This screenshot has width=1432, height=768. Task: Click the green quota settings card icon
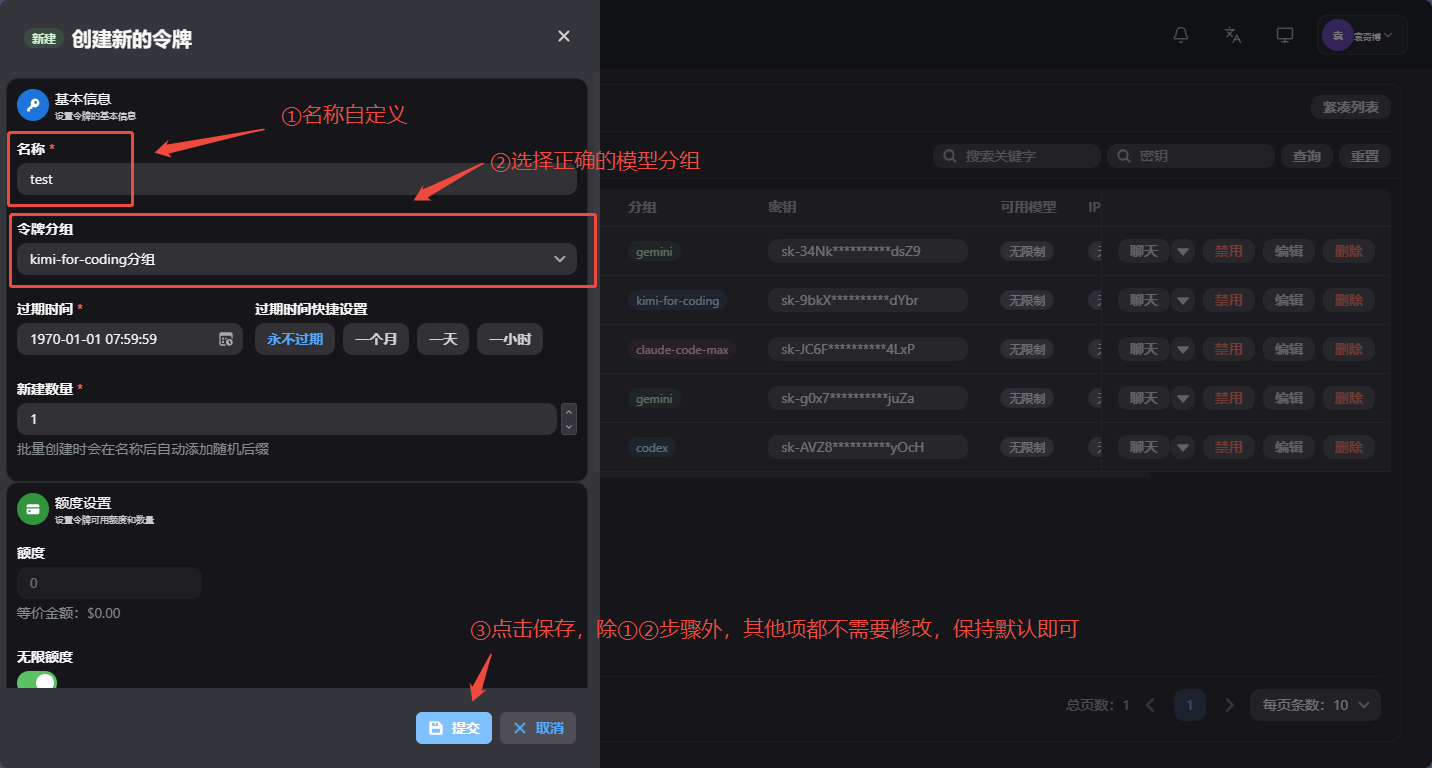[x=33, y=509]
